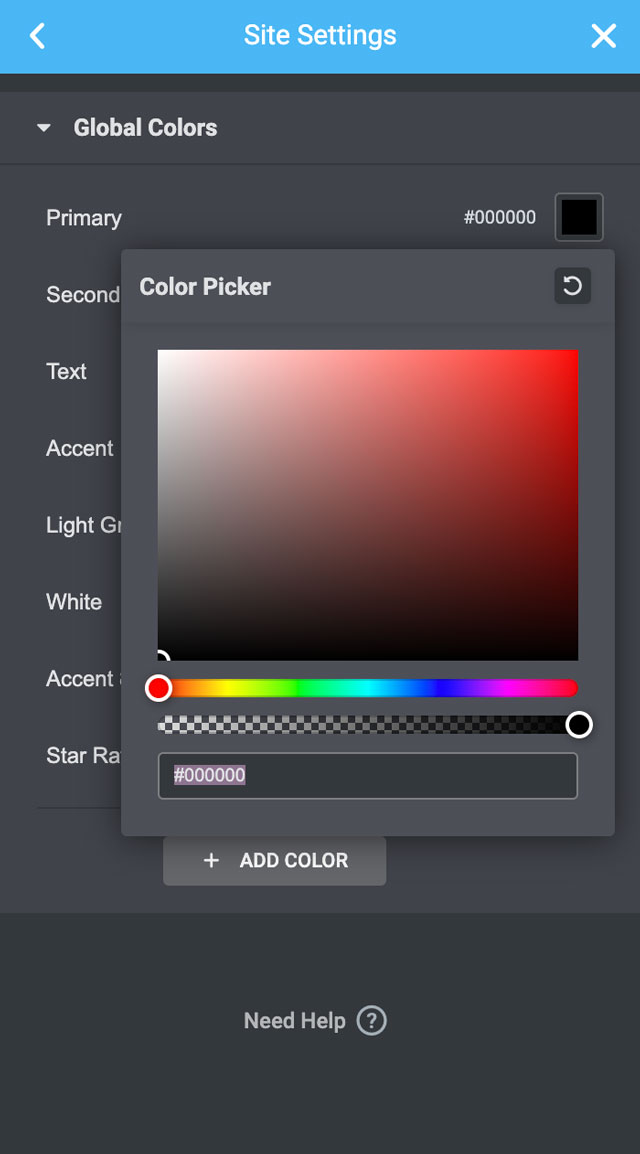Select the Text global color row

pos(67,371)
